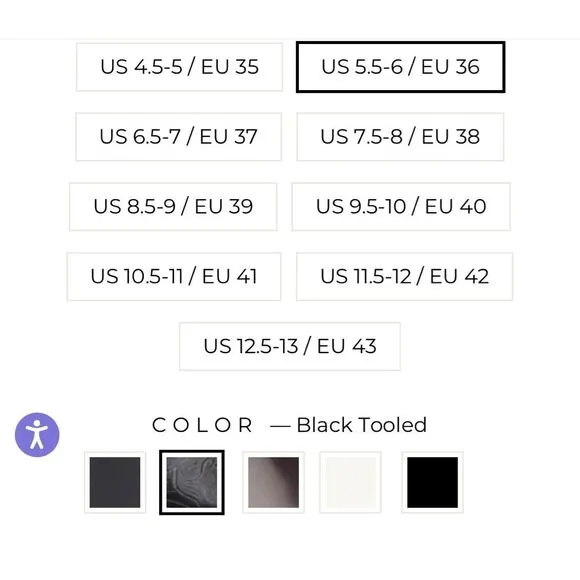The width and height of the screenshot is (580, 580).
Task: Open the accessibility widget icon
Action: point(37,435)
